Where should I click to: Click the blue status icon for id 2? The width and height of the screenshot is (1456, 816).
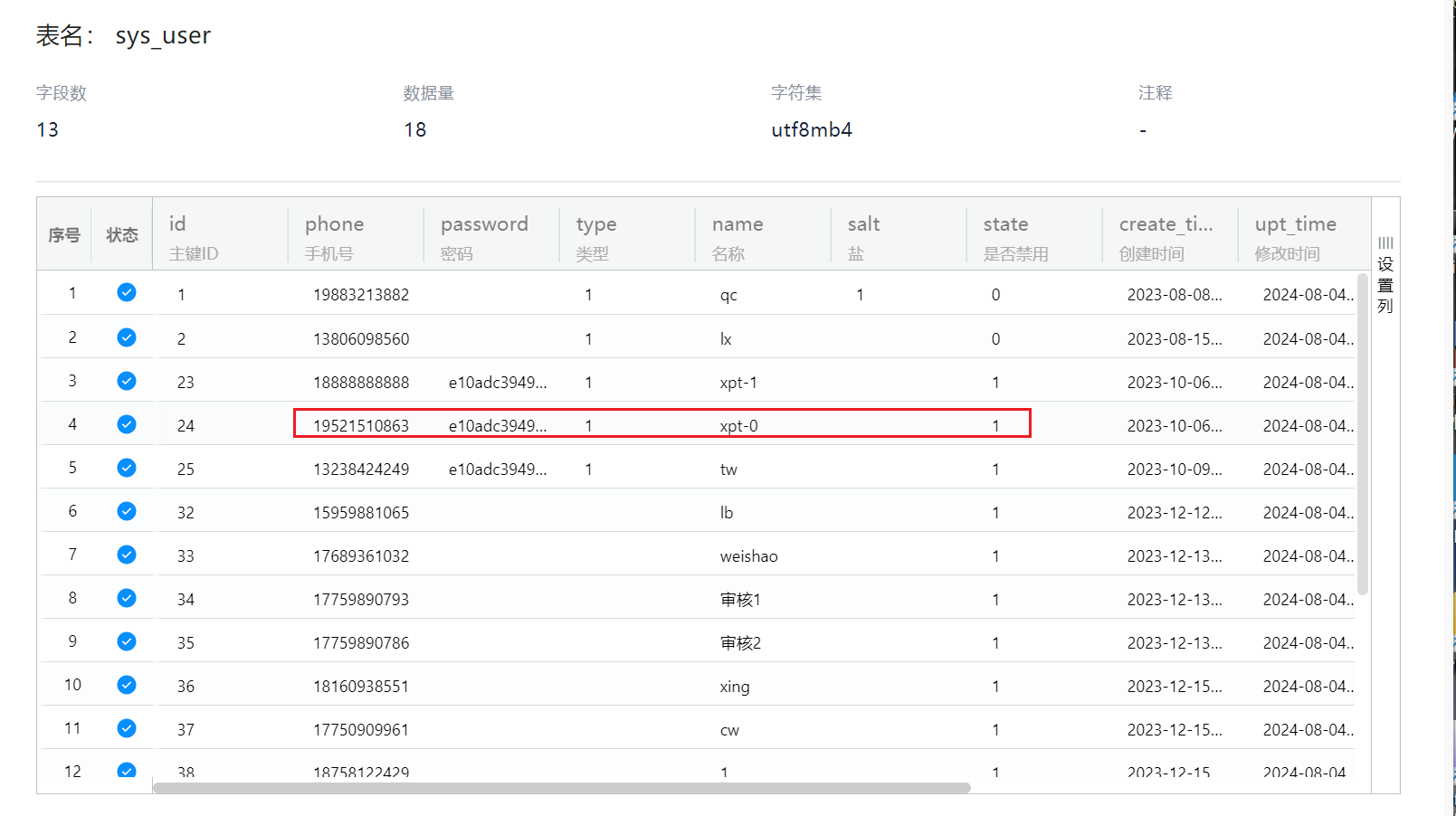click(127, 337)
